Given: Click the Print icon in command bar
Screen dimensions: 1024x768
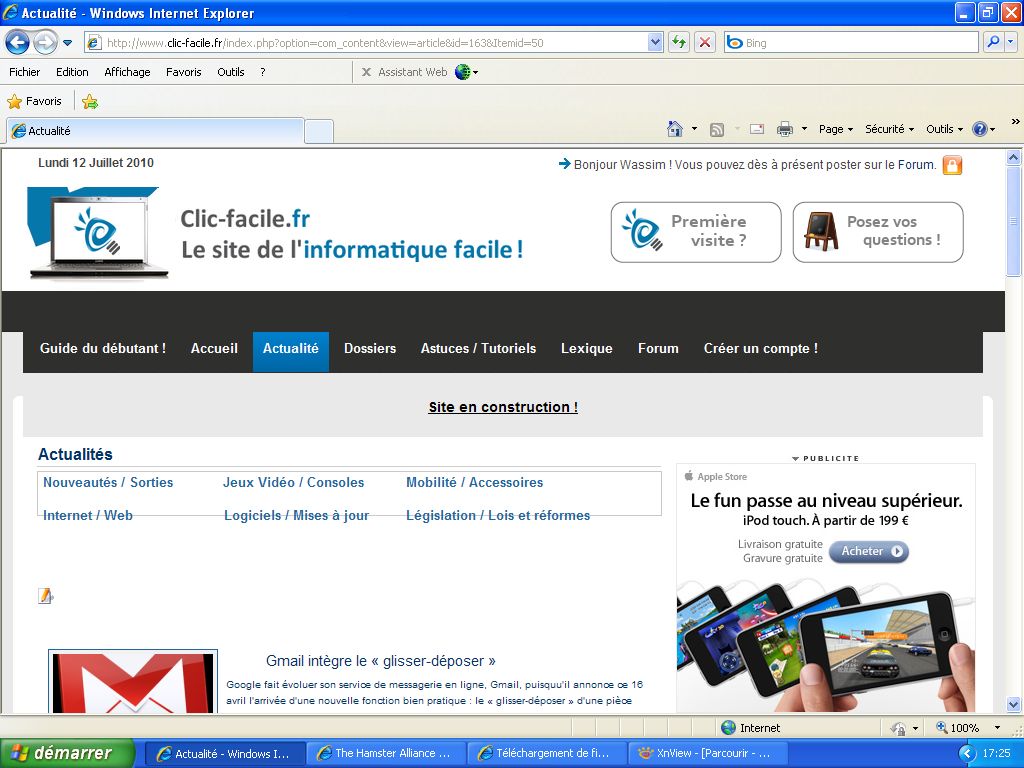Looking at the screenshot, I should pos(785,129).
